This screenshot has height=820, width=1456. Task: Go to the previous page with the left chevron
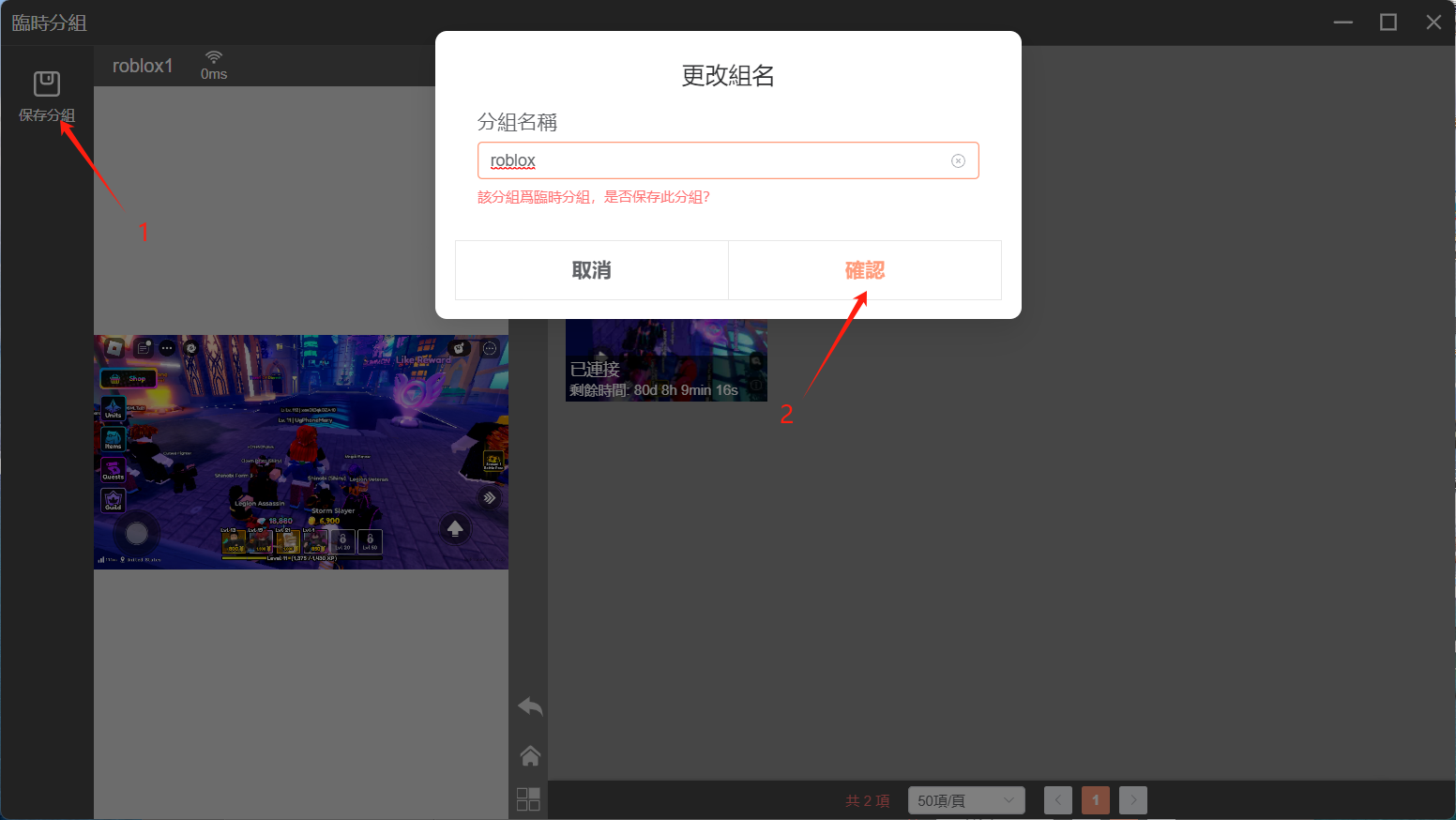tap(1058, 800)
